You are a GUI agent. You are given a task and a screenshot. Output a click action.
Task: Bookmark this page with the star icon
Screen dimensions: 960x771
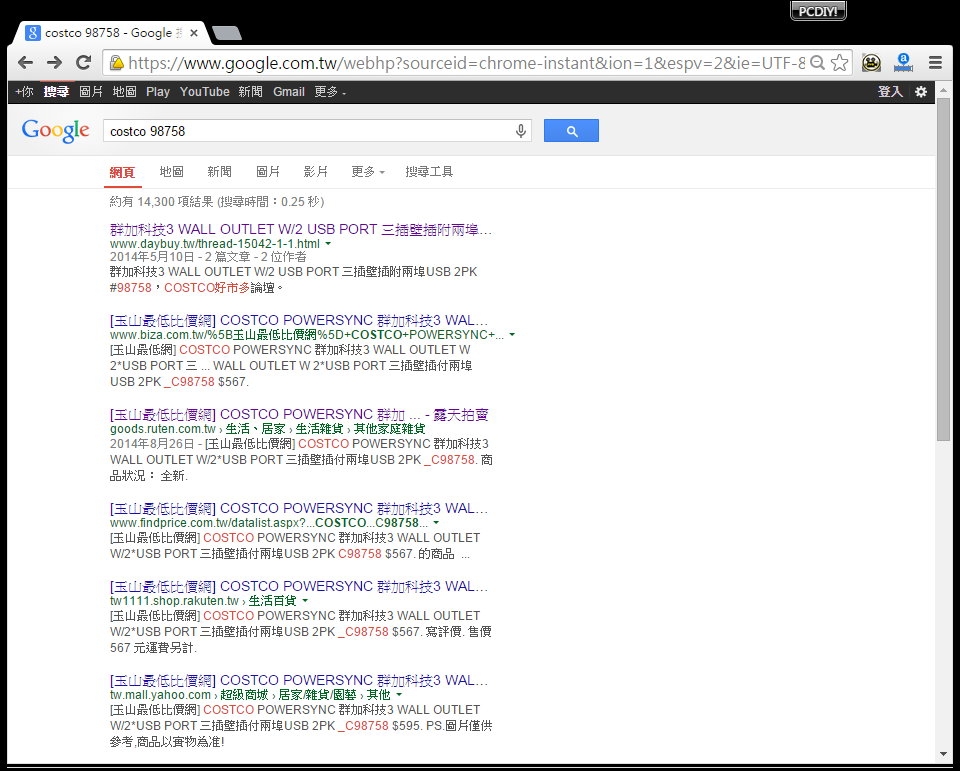(x=840, y=62)
